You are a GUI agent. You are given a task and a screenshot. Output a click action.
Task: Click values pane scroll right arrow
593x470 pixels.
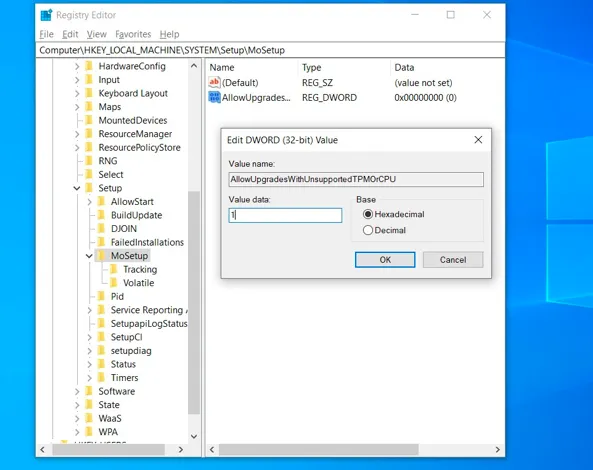pyautogui.click(x=497, y=450)
